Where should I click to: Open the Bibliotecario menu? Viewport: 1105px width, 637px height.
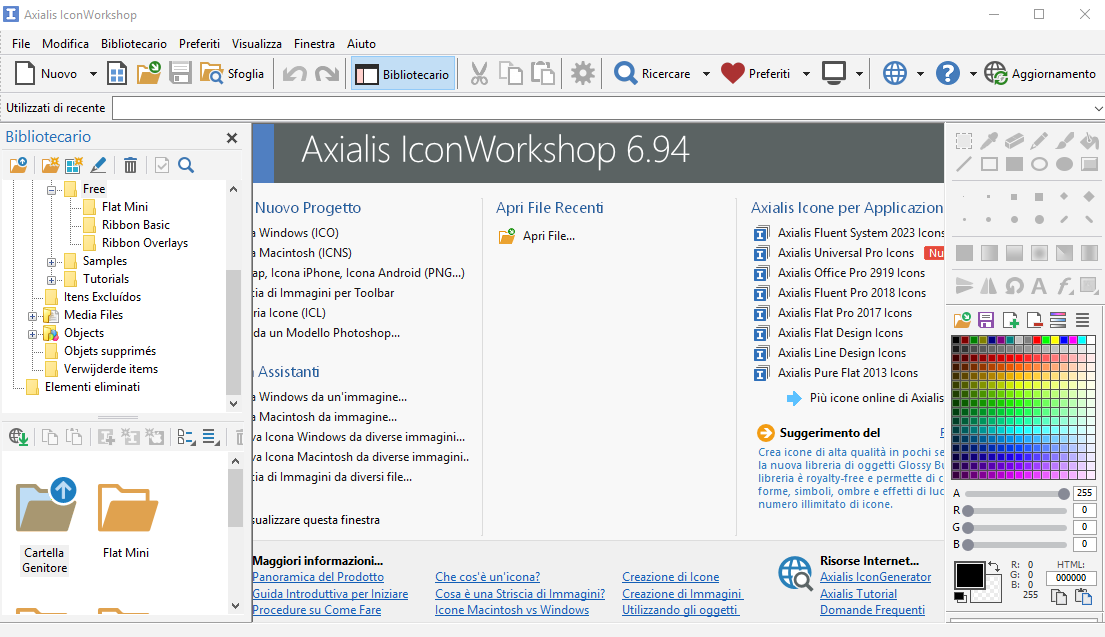[134, 44]
